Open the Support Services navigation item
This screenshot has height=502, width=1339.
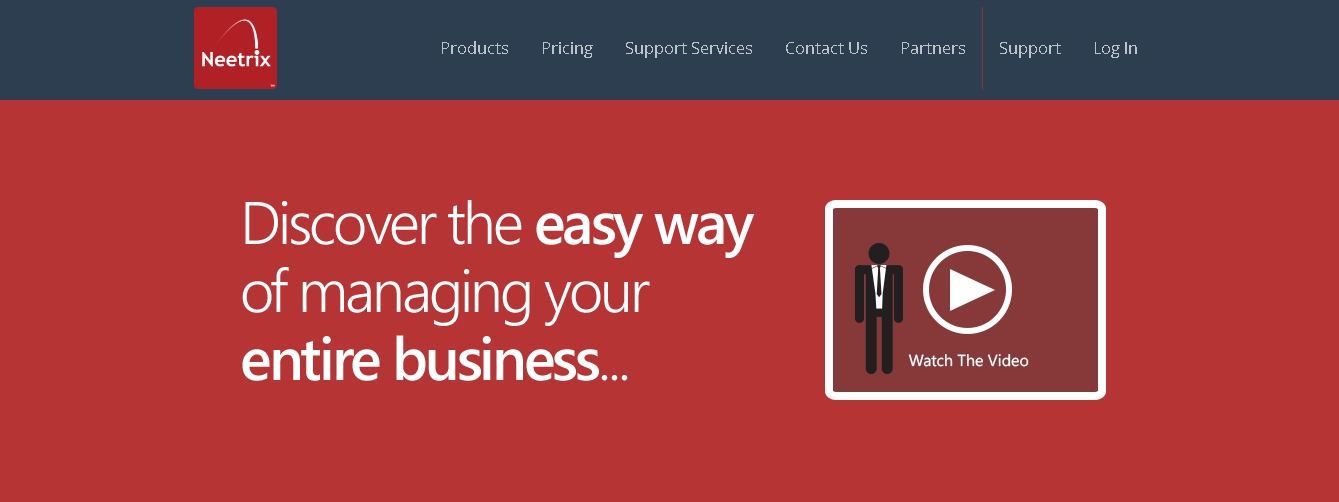tap(688, 48)
